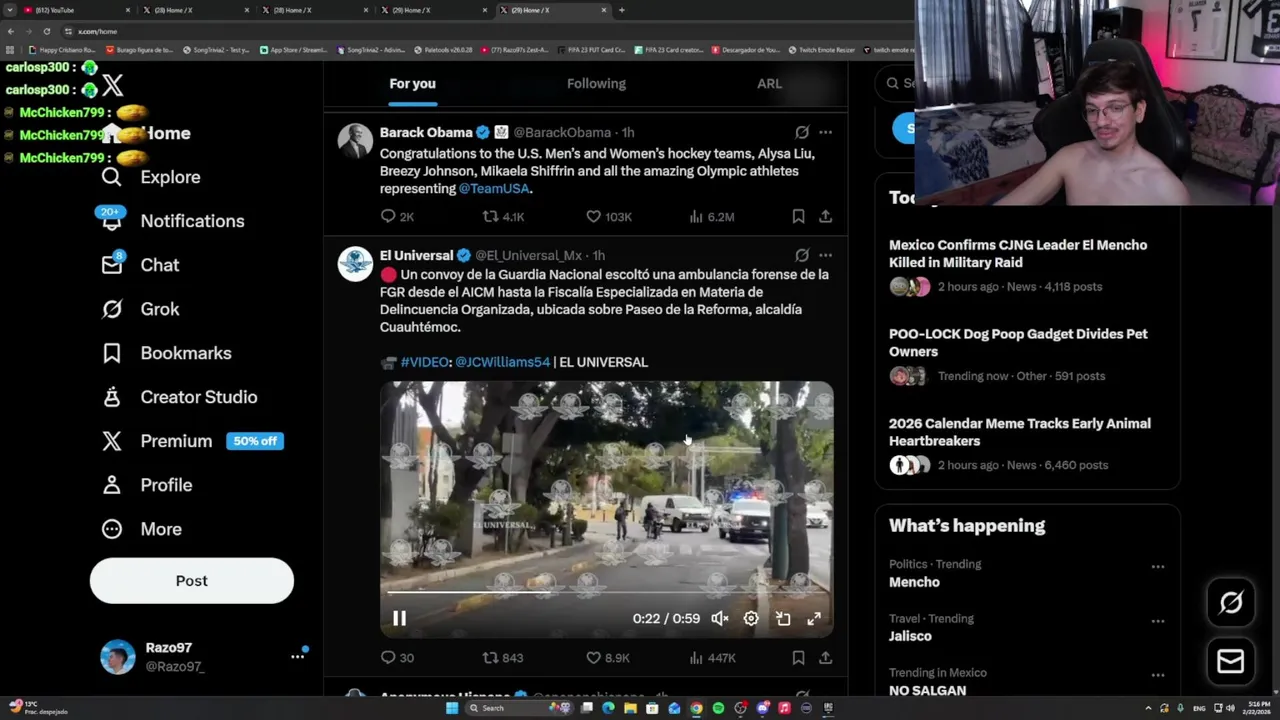The width and height of the screenshot is (1280, 720).
Task: Open options for Jalisco trend
Action: pyautogui.click(x=1157, y=620)
